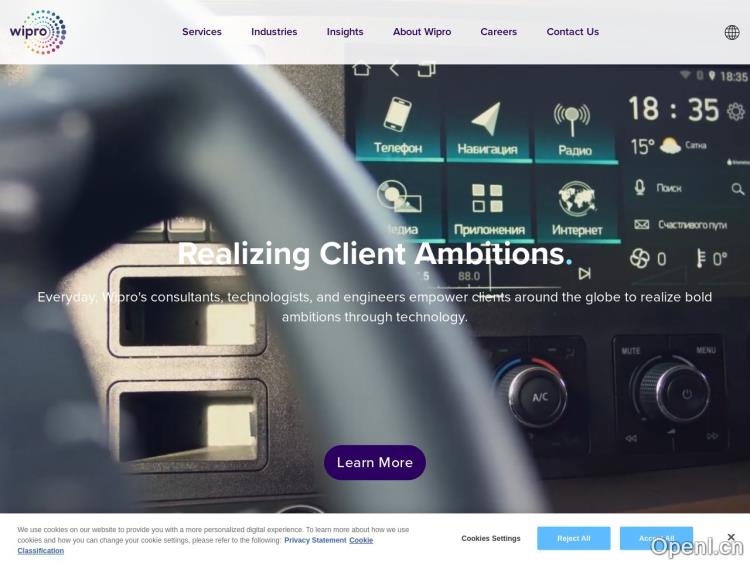Click the Realizing Client Ambitions headline

tap(375, 253)
